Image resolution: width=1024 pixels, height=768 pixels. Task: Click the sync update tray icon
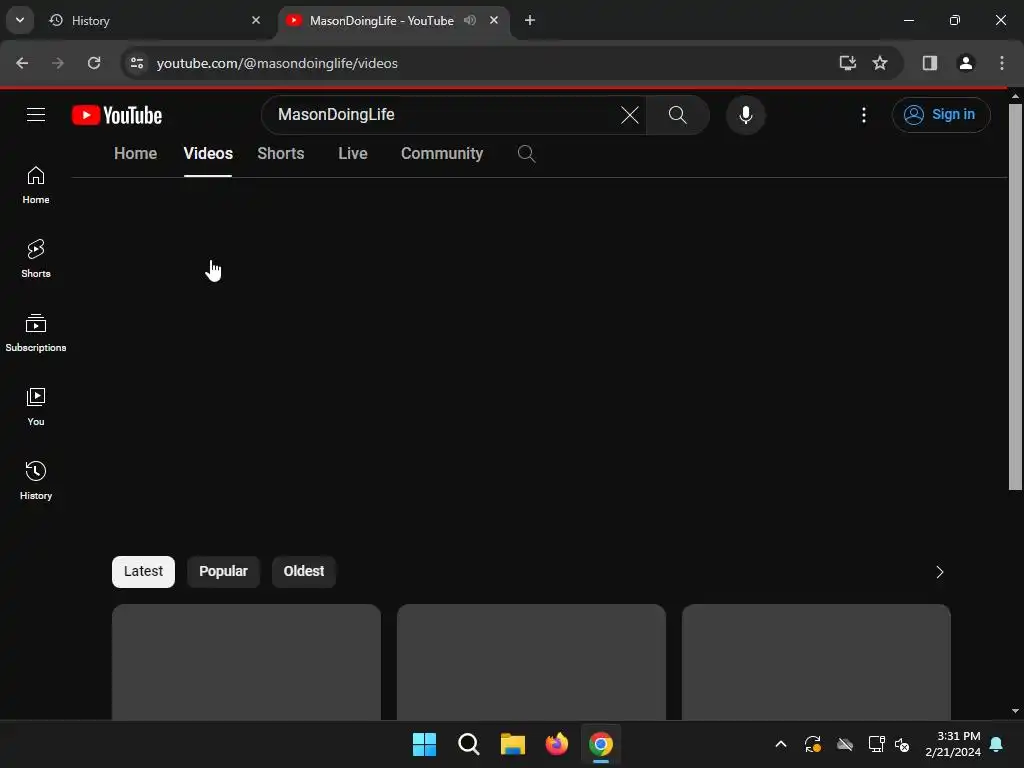point(812,744)
